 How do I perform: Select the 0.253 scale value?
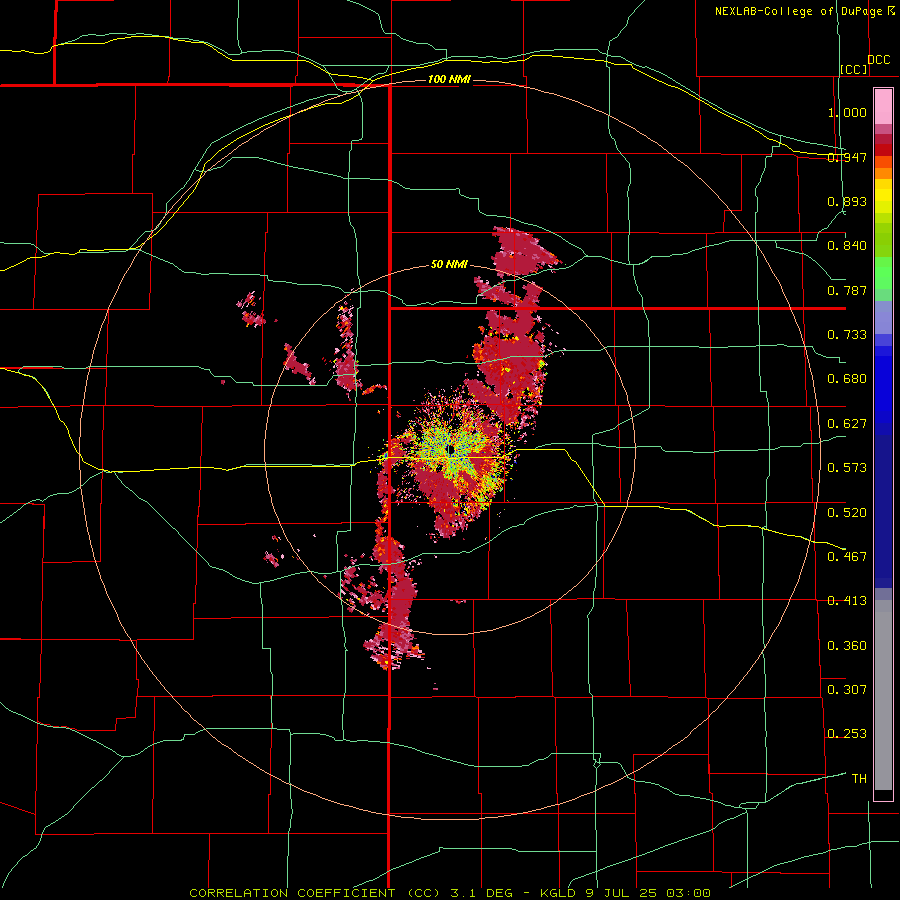point(847,734)
